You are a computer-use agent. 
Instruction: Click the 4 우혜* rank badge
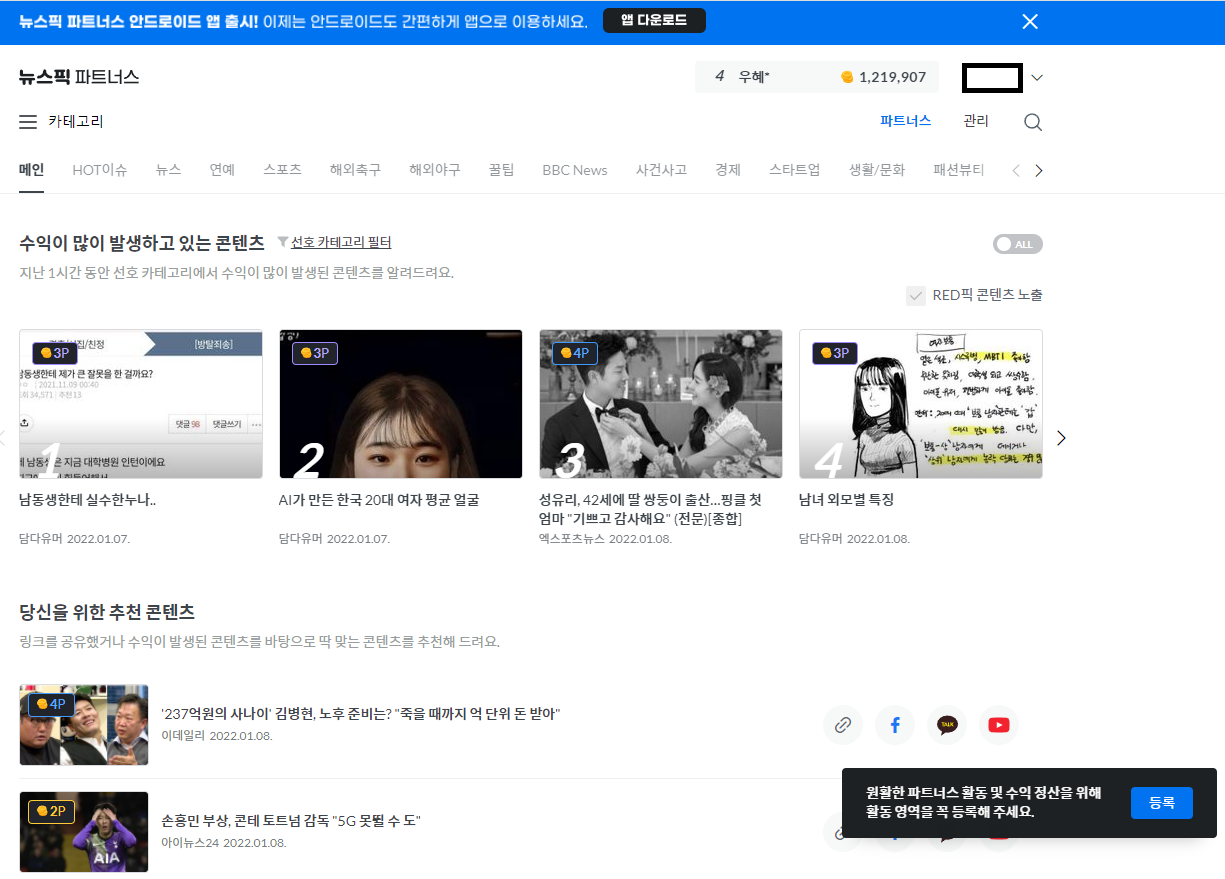[x=743, y=77]
